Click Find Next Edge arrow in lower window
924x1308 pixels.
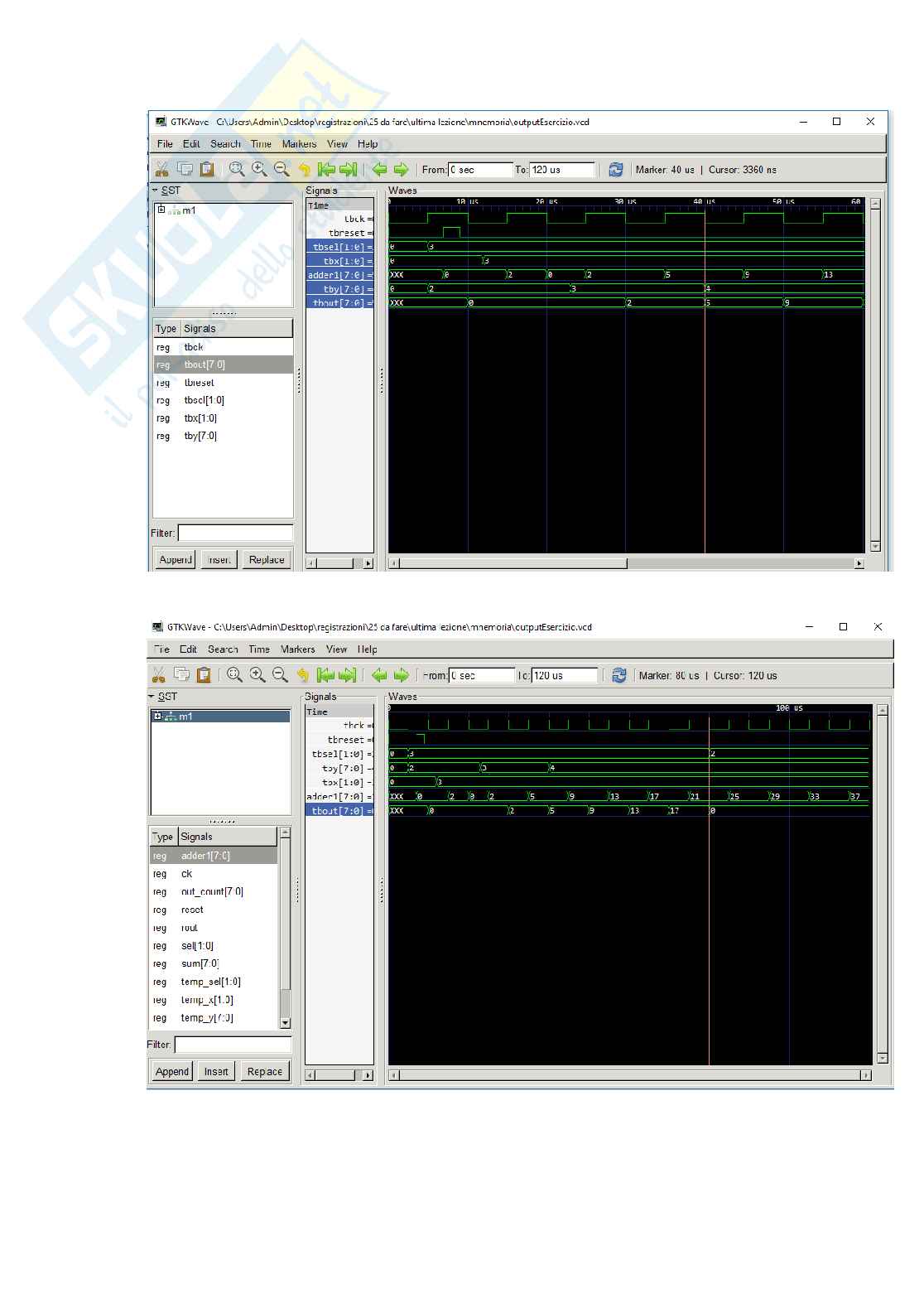401,675
